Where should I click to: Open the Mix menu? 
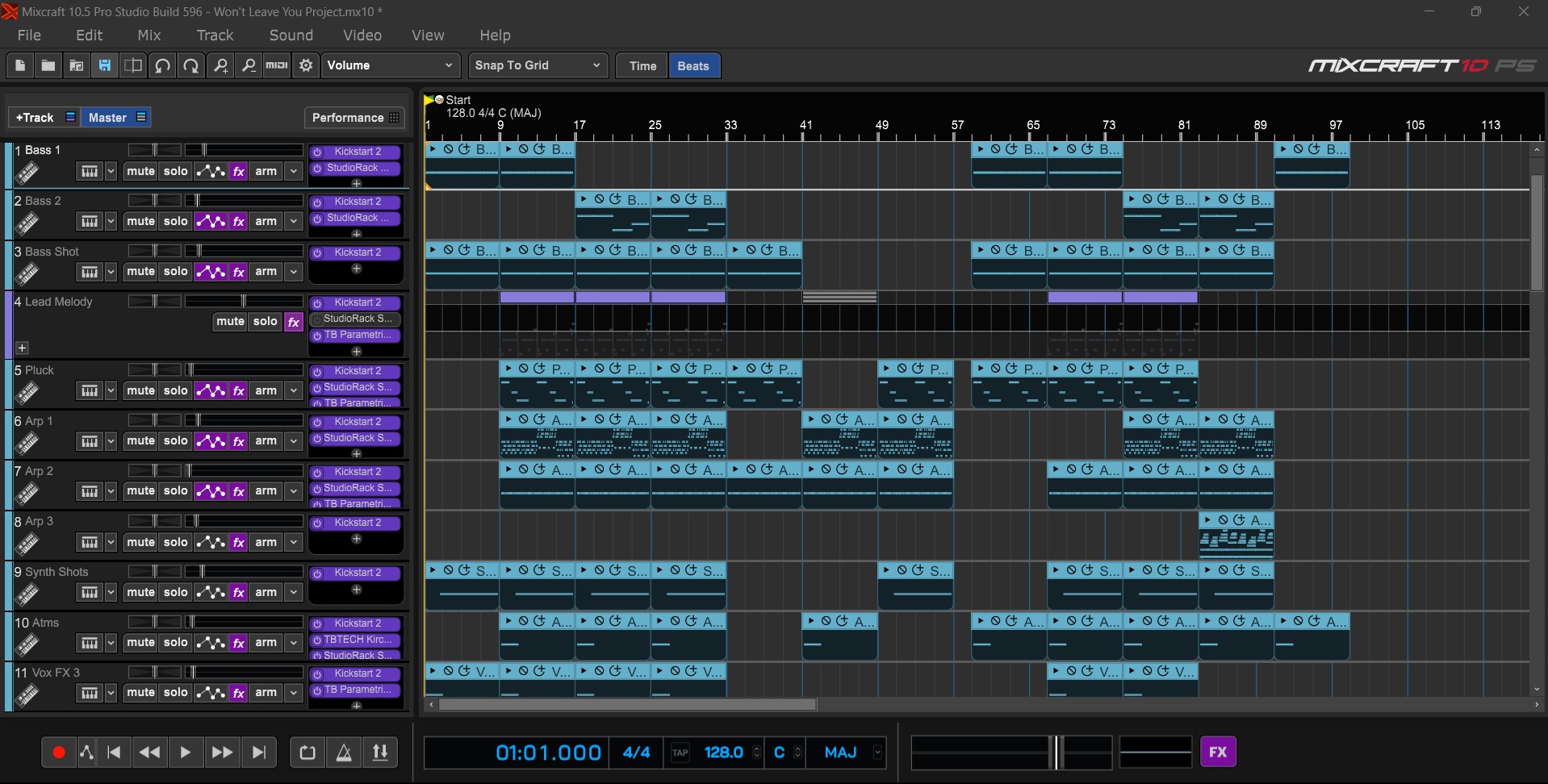[149, 35]
